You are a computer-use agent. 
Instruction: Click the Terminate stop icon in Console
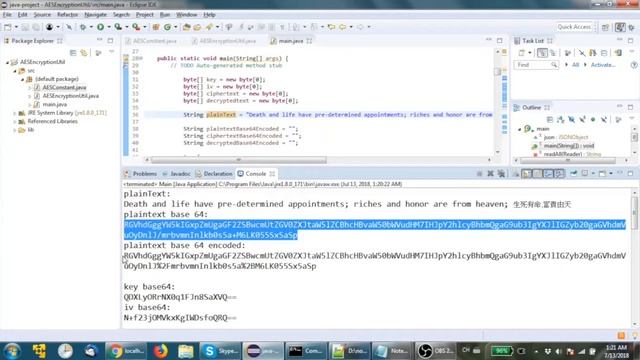[x=479, y=173]
